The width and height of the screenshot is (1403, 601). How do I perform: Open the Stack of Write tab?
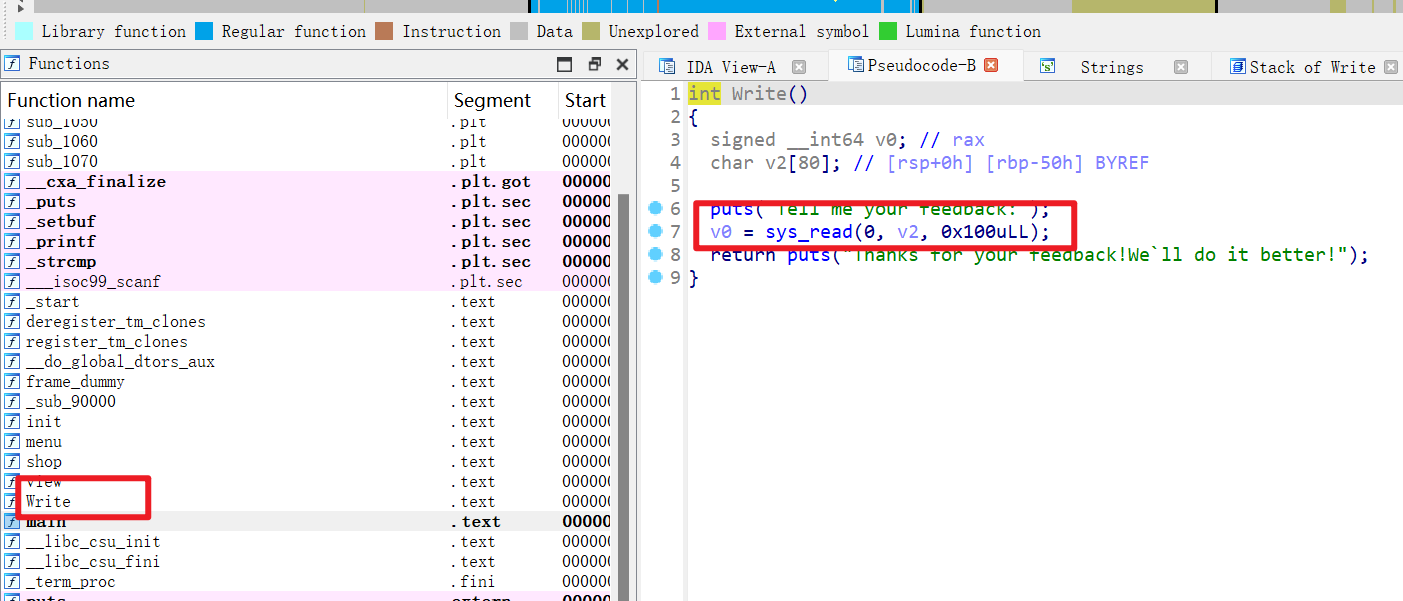[1312, 67]
